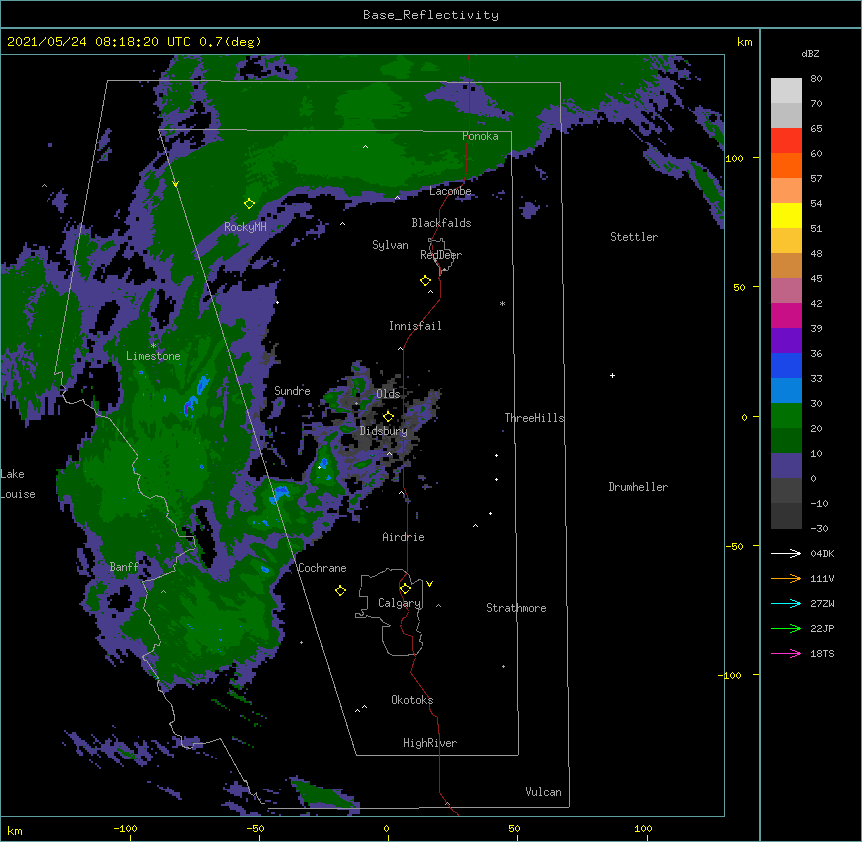Click the Drumheller label

638,487
